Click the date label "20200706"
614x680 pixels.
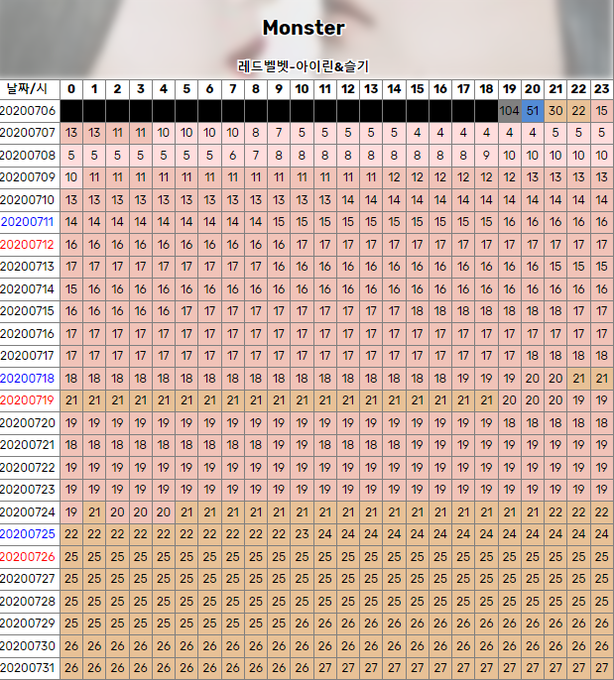28,111
